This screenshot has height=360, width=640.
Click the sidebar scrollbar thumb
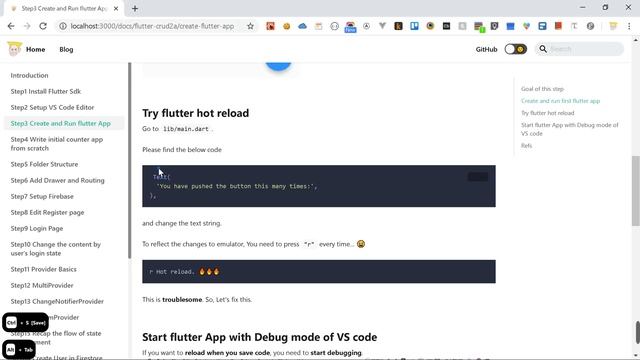tap(130, 160)
